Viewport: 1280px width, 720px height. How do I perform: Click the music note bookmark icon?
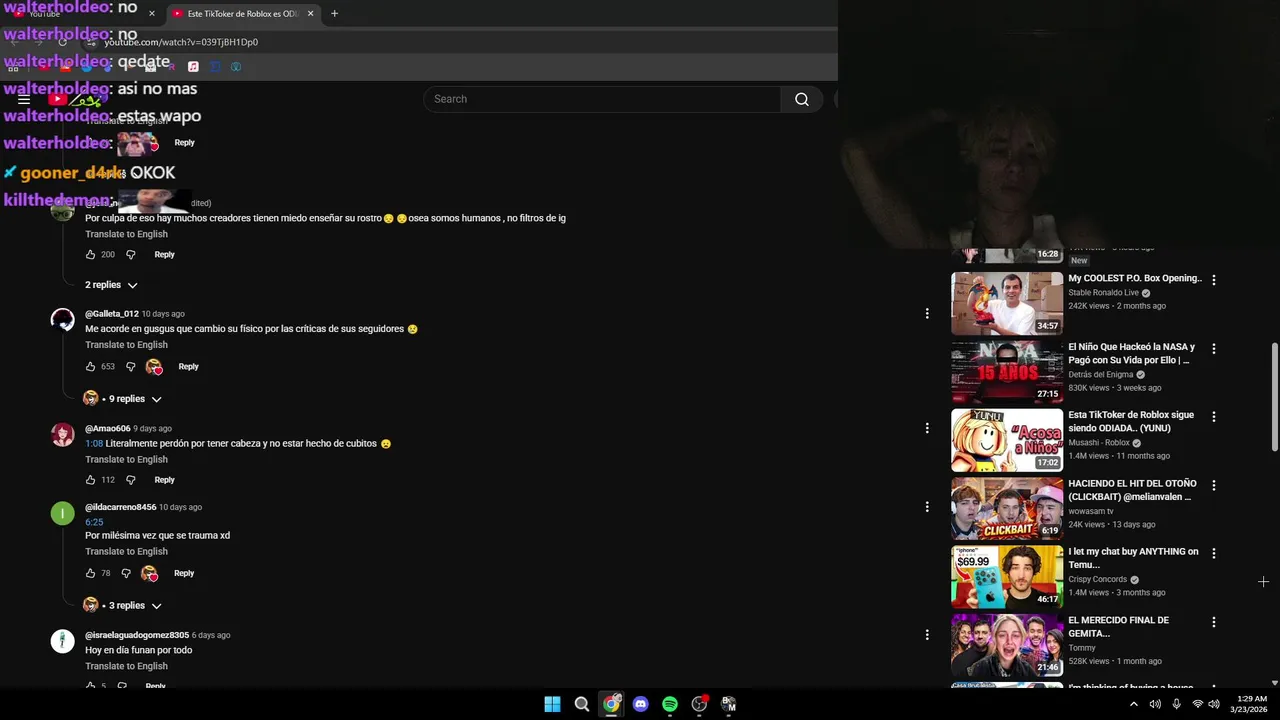(193, 67)
